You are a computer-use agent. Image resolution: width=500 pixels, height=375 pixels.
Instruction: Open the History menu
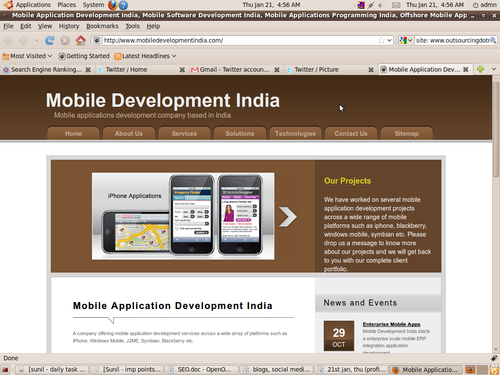69,26
